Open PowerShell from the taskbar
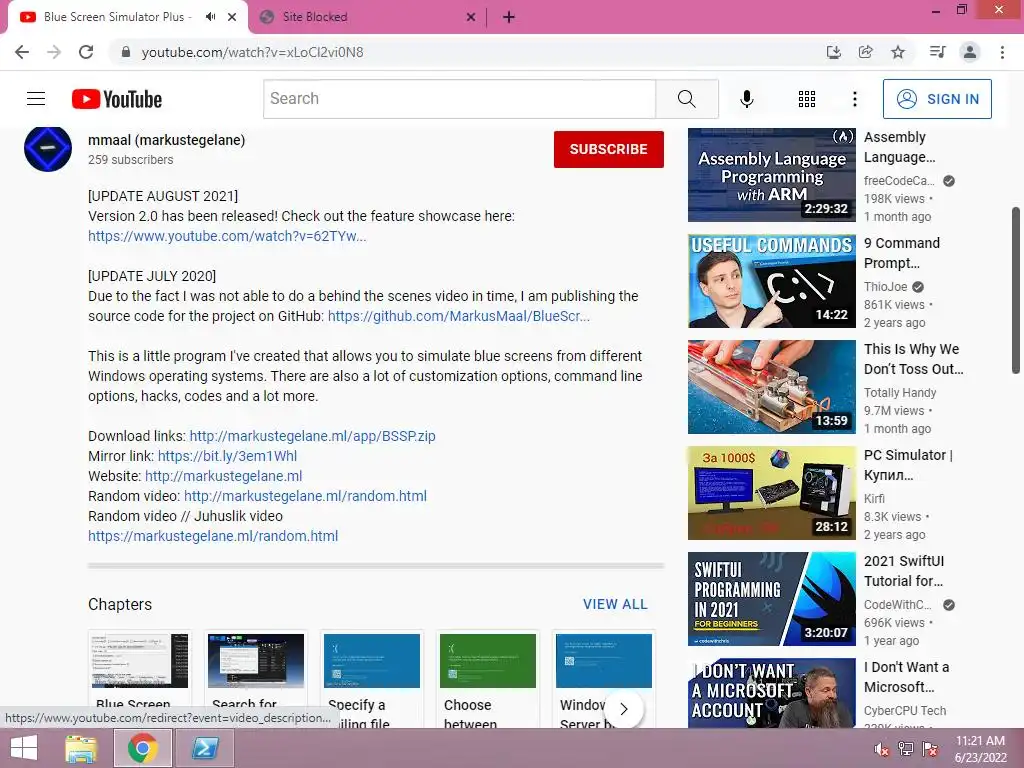Image resolution: width=1024 pixels, height=768 pixels. [x=204, y=748]
